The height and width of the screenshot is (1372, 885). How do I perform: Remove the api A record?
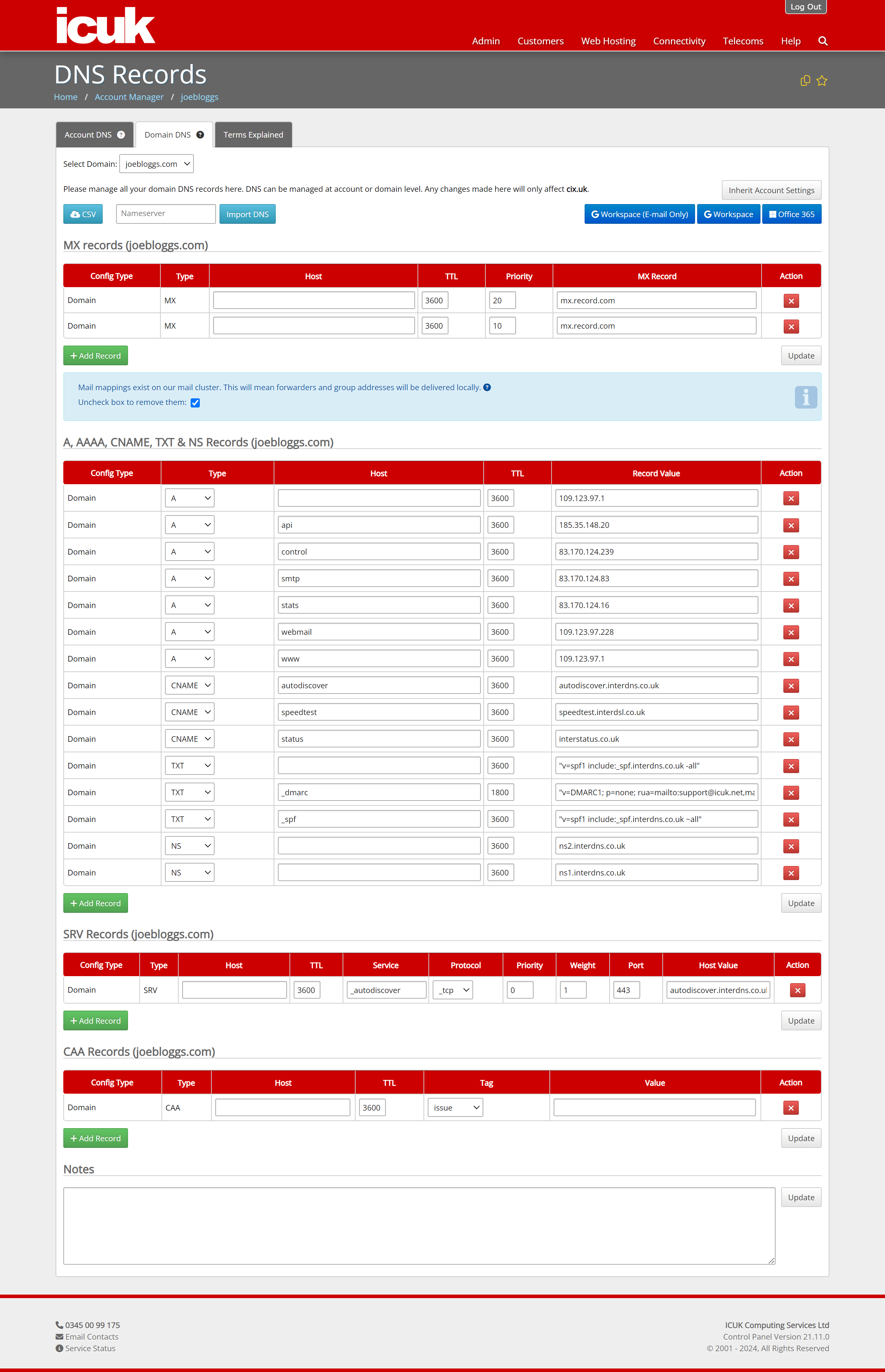point(791,525)
